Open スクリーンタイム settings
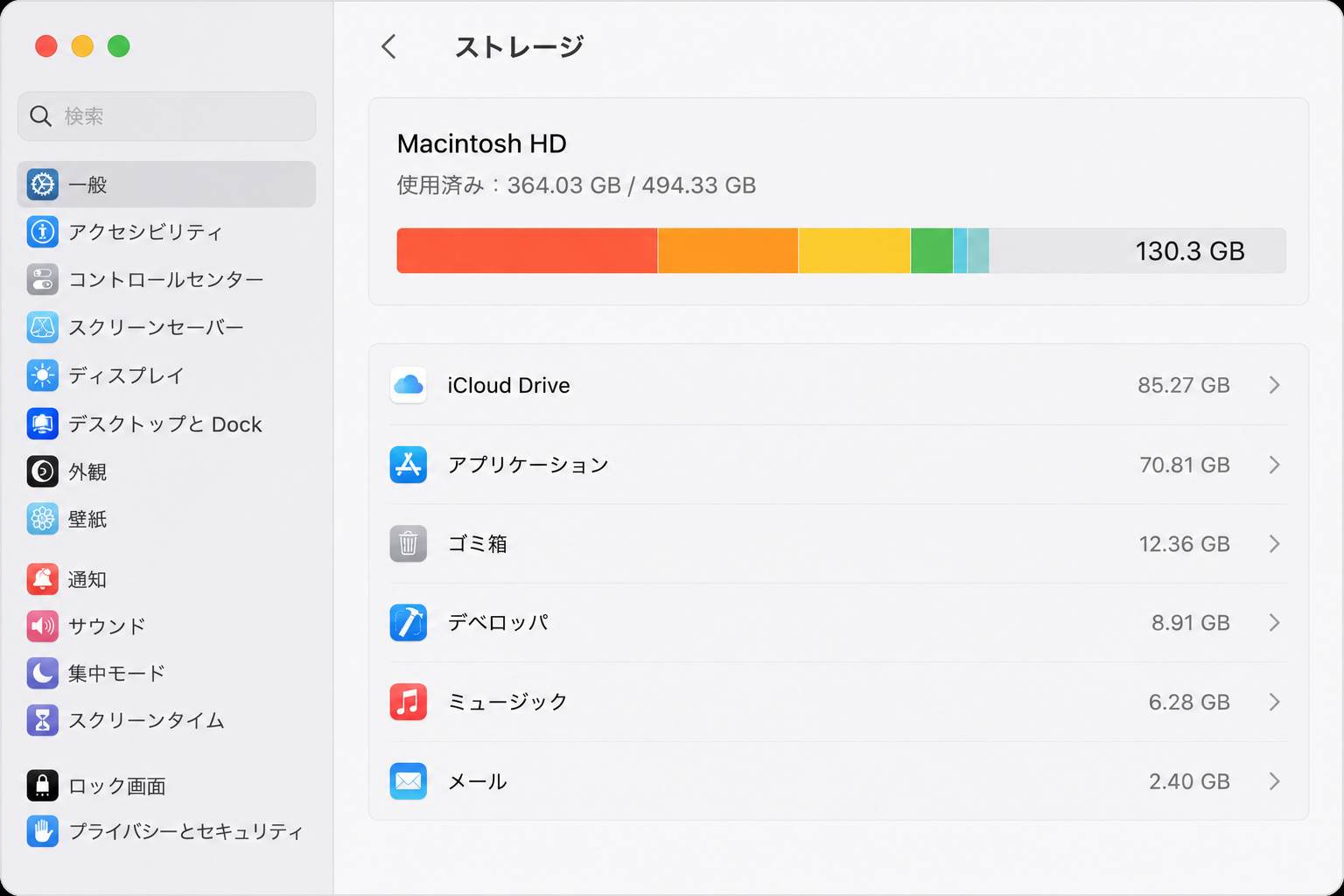 [x=166, y=720]
